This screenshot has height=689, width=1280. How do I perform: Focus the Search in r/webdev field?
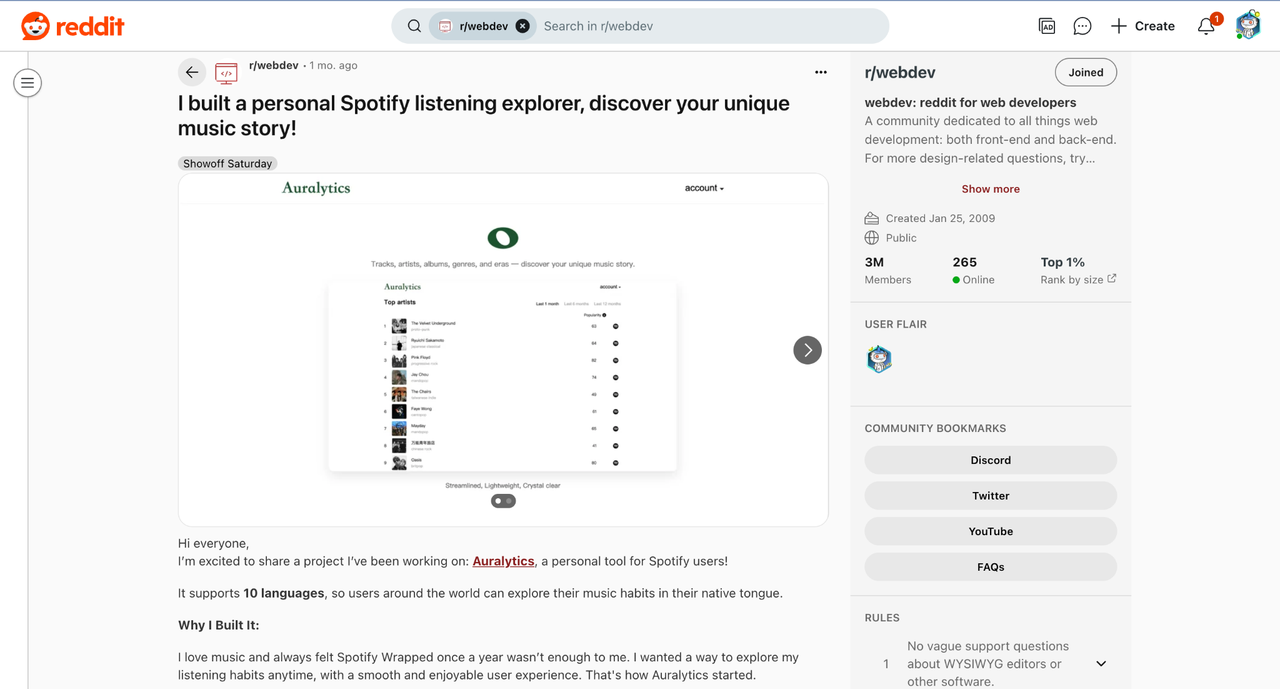tap(710, 26)
